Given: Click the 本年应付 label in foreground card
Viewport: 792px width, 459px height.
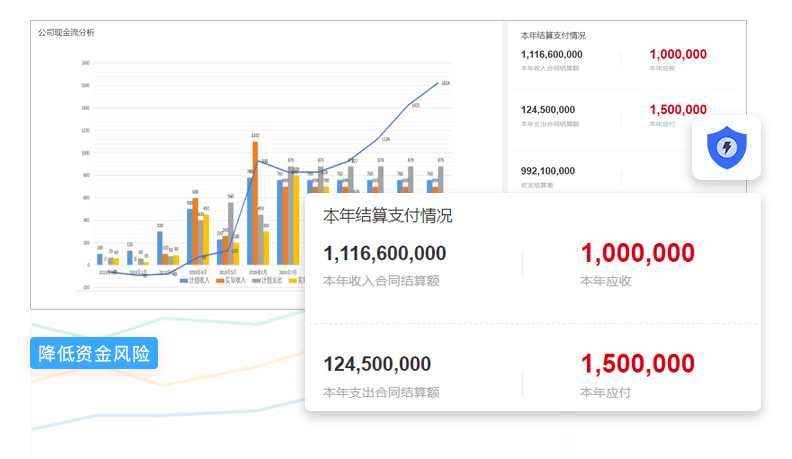Looking at the screenshot, I should (x=605, y=392).
